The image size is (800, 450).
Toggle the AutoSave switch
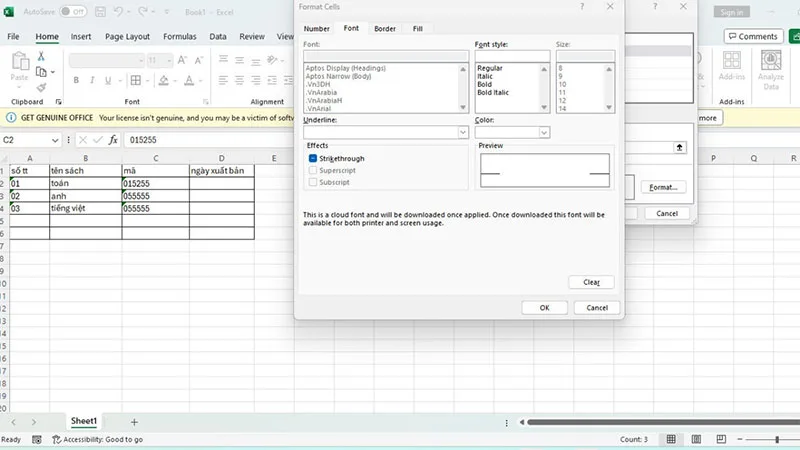pos(73,12)
